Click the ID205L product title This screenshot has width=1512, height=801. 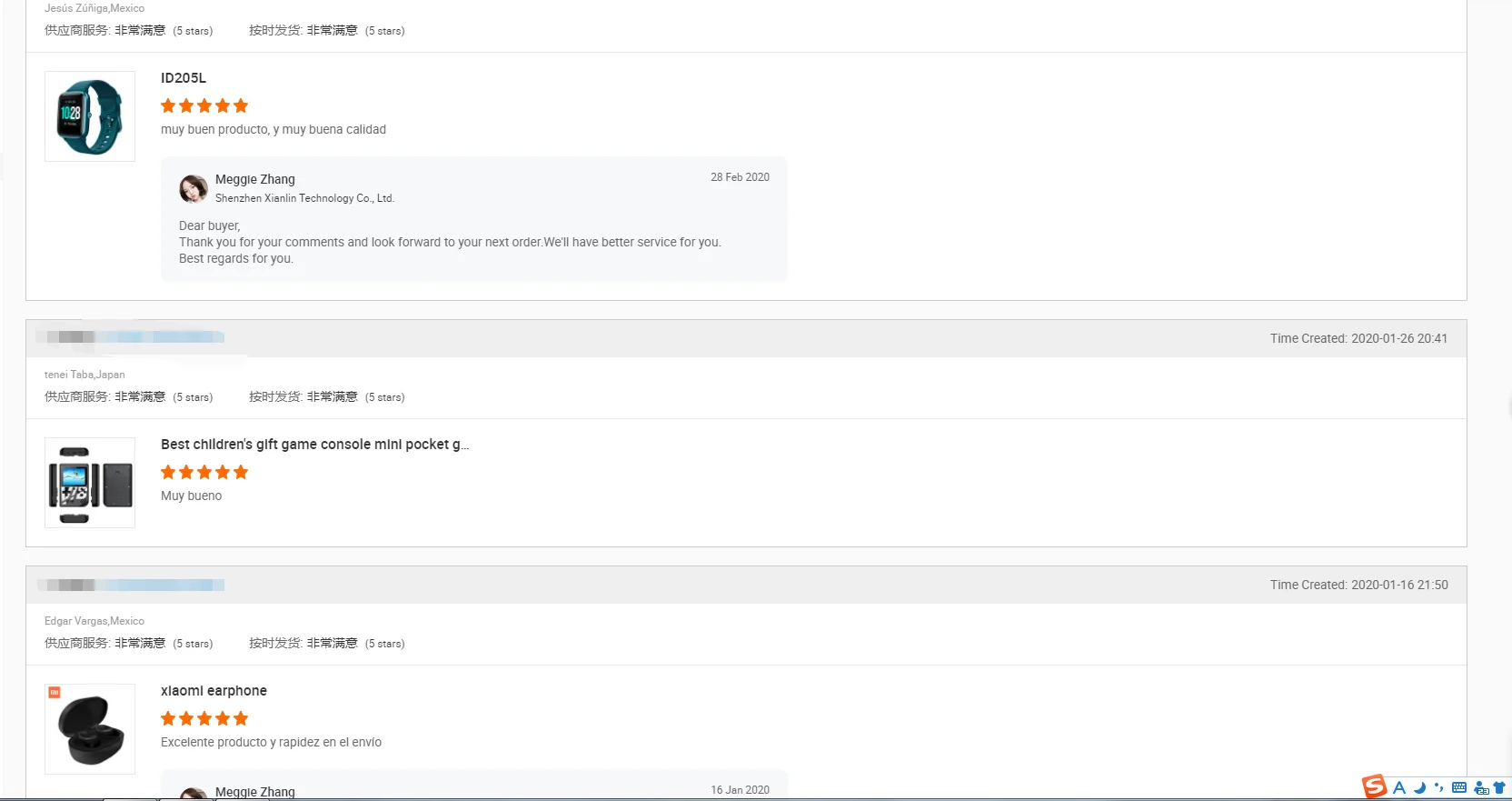click(184, 78)
